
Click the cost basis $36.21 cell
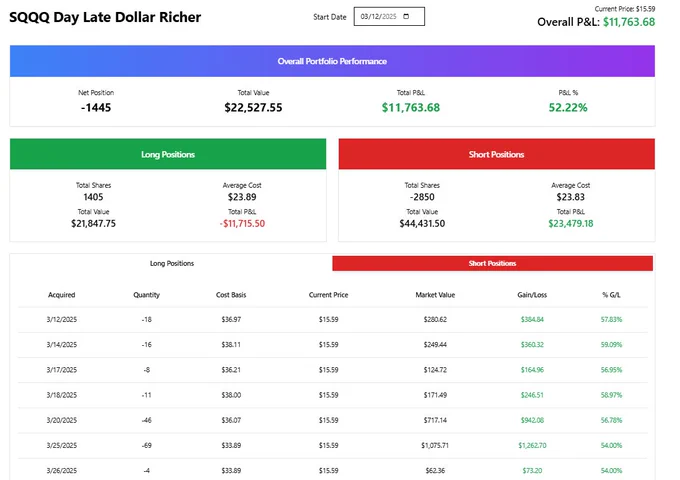tap(231, 370)
